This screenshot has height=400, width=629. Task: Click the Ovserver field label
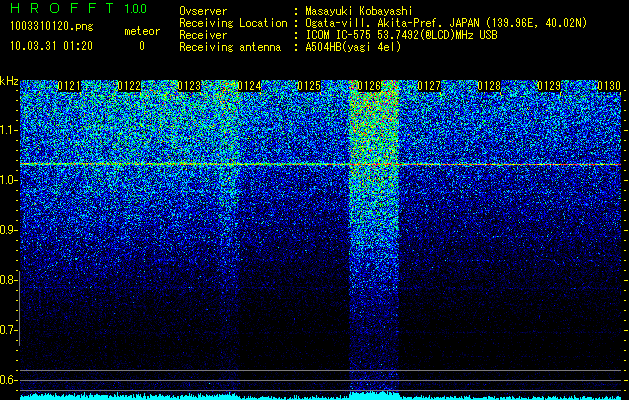click(x=203, y=11)
